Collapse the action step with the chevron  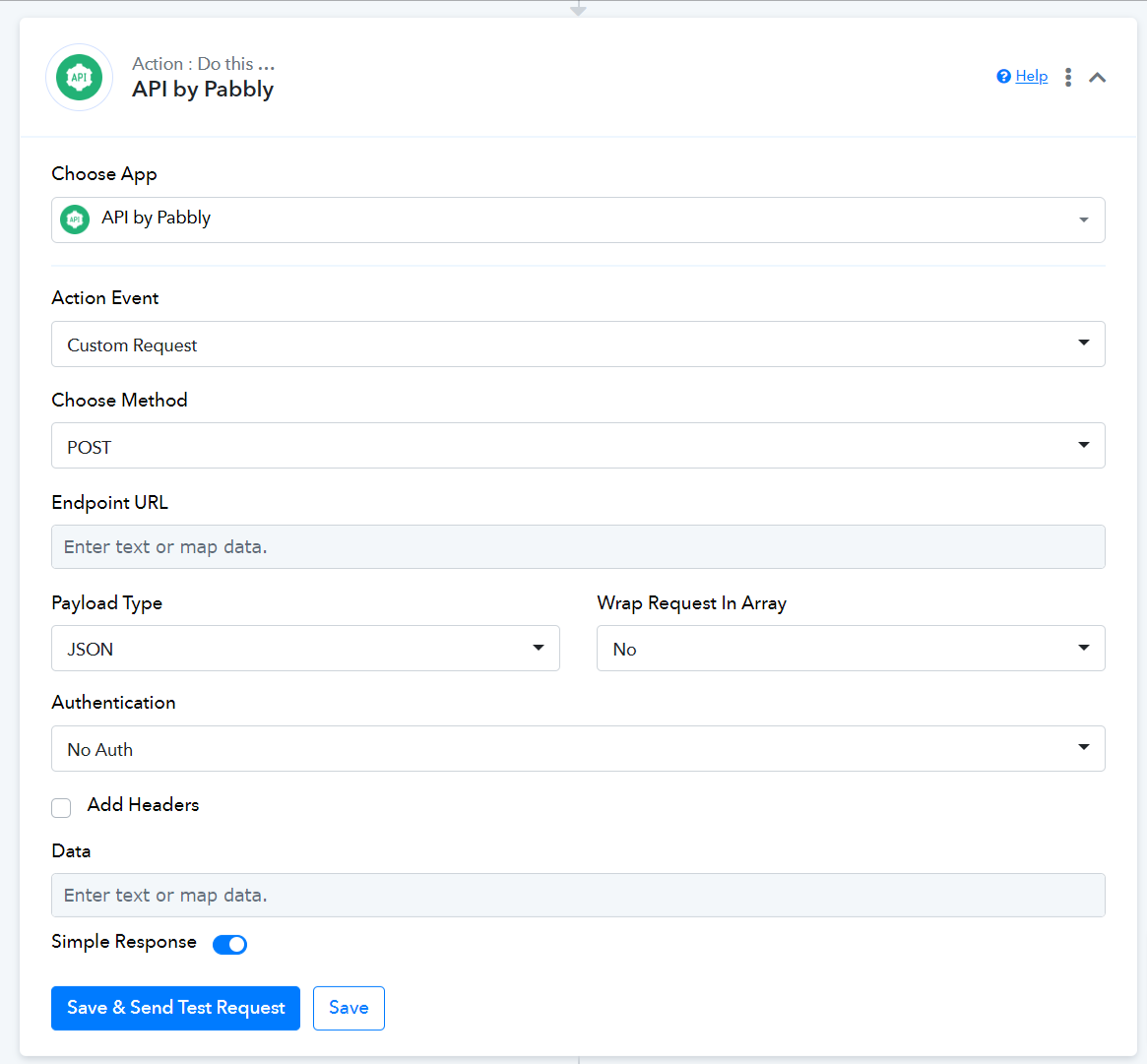[1097, 77]
